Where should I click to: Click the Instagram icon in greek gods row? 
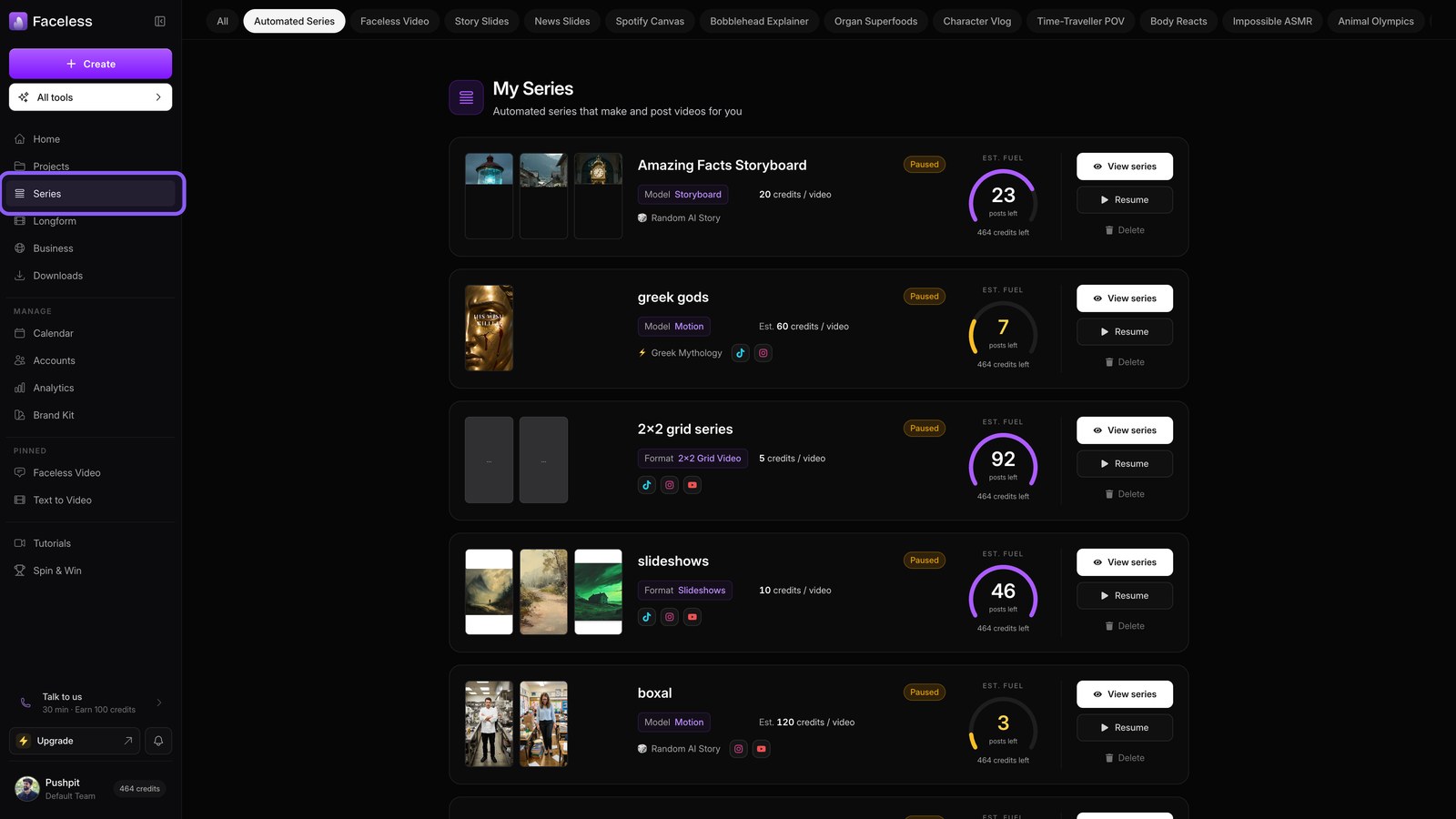(x=763, y=353)
